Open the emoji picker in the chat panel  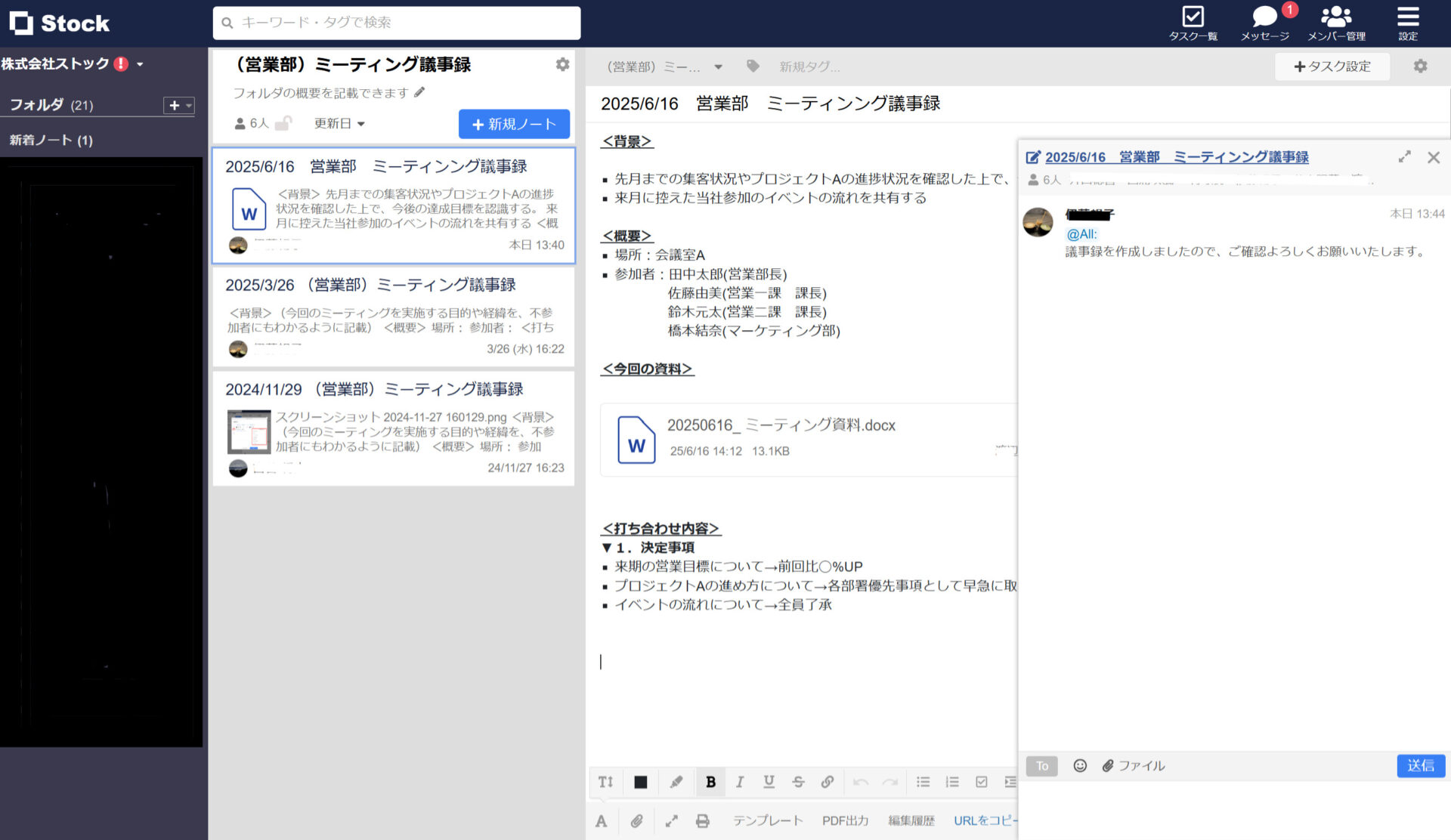1080,765
